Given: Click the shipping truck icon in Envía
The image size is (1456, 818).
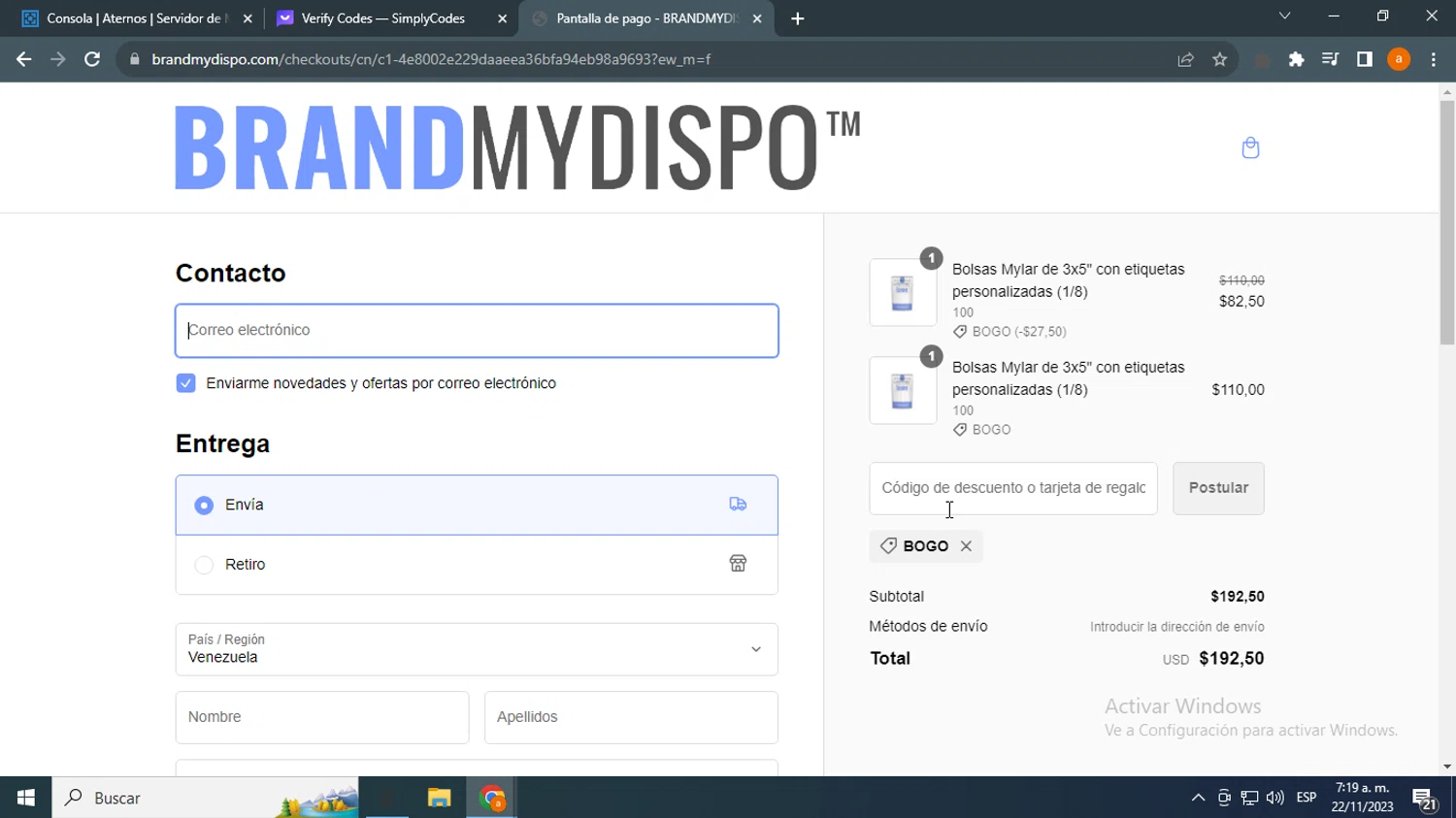Looking at the screenshot, I should click(x=738, y=505).
